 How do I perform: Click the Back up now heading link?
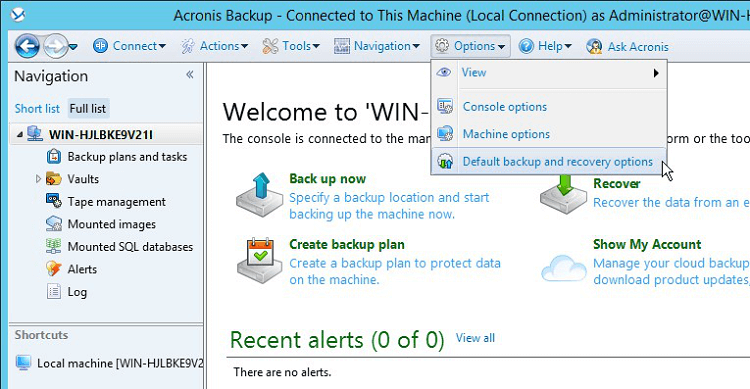[x=328, y=179]
